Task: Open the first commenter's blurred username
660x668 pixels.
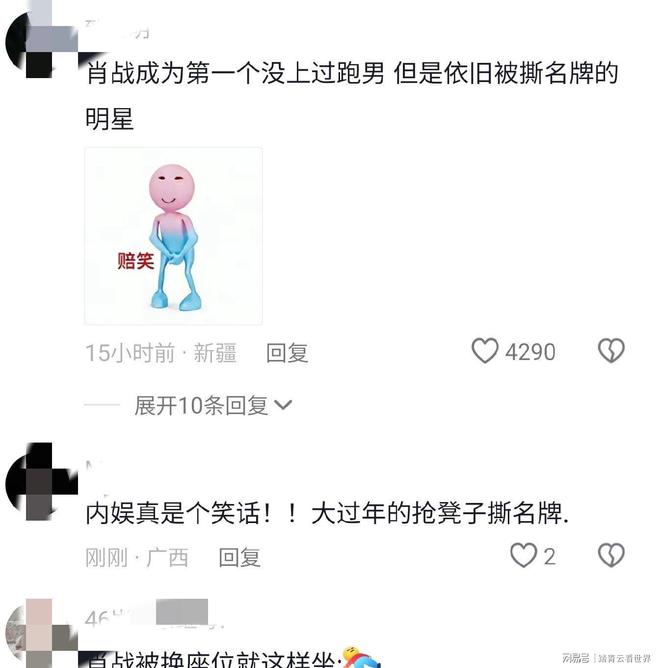Action: [117, 29]
